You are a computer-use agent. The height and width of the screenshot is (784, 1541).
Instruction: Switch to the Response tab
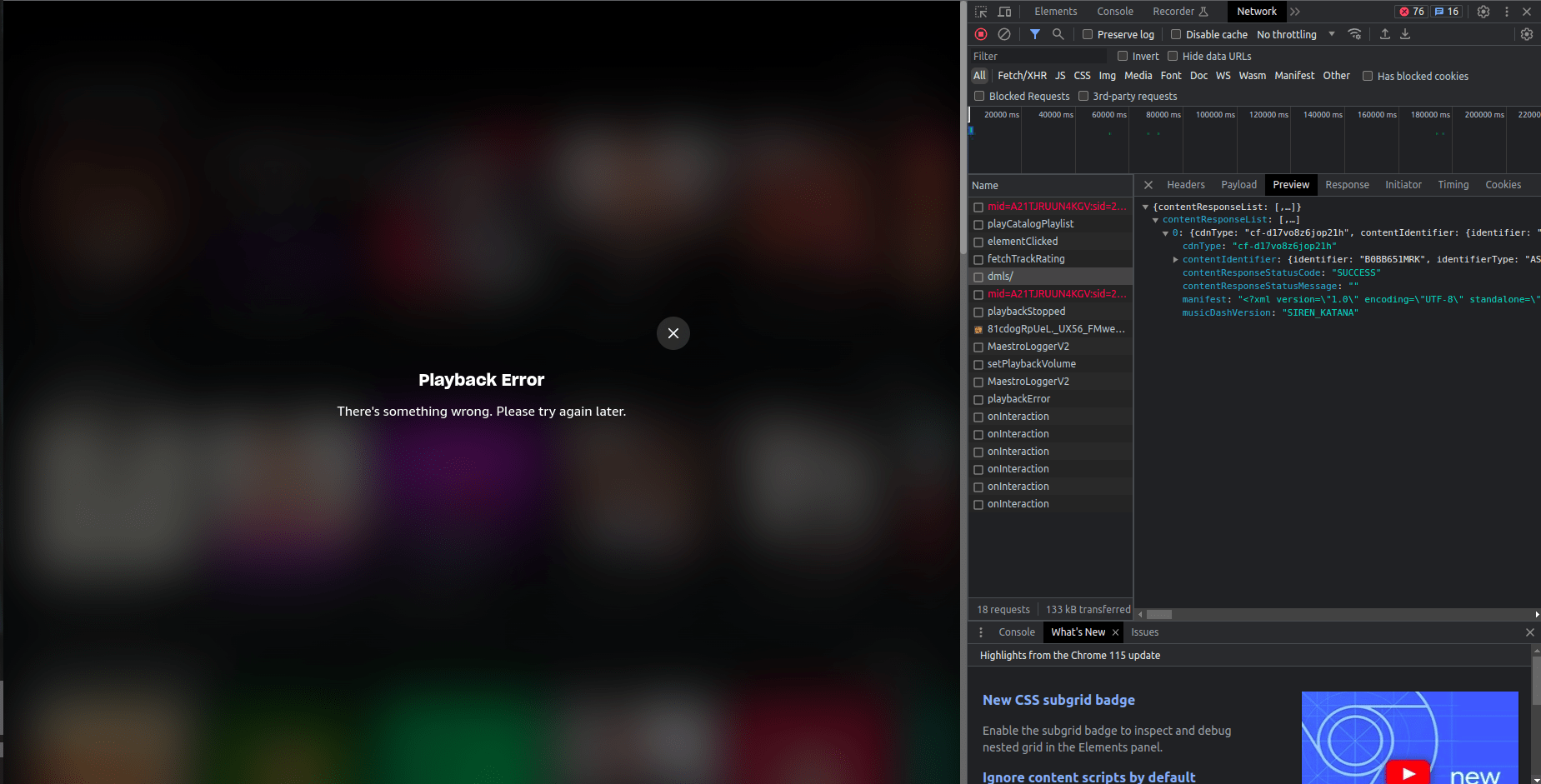coord(1347,184)
